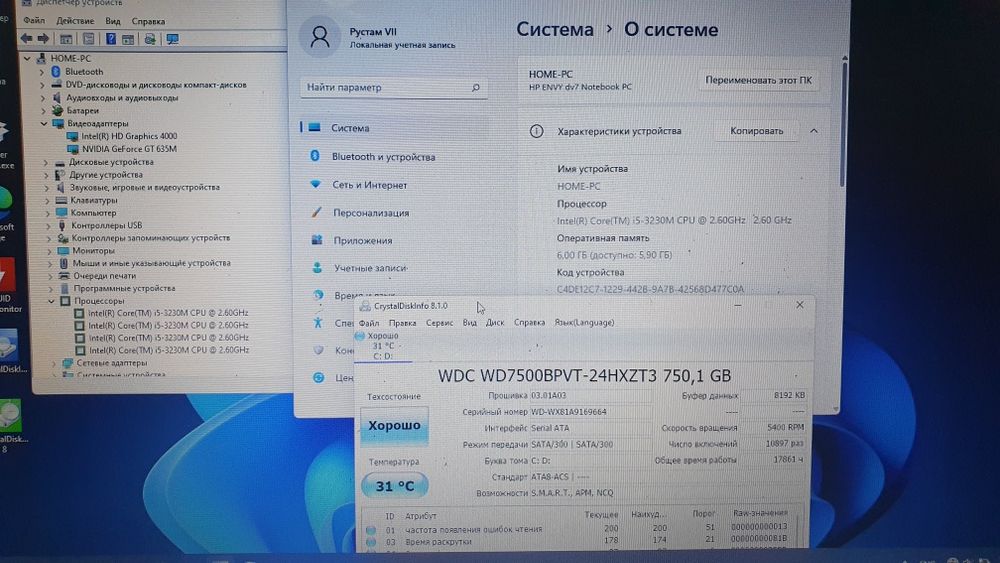Select Мониторы tree row
Image resolution: width=1000 pixels, height=563 pixels.
coord(93,251)
